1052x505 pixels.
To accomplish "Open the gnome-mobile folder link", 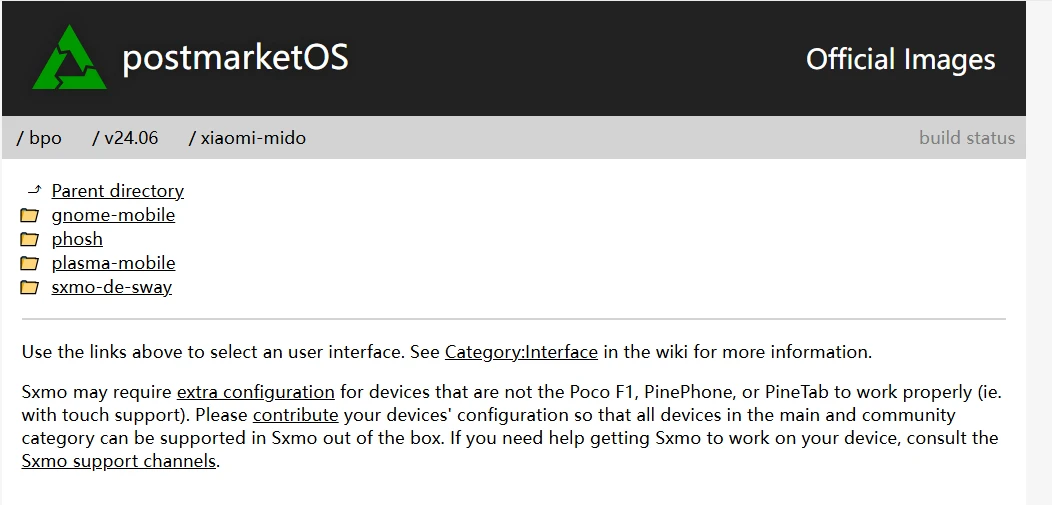I will 113,215.
